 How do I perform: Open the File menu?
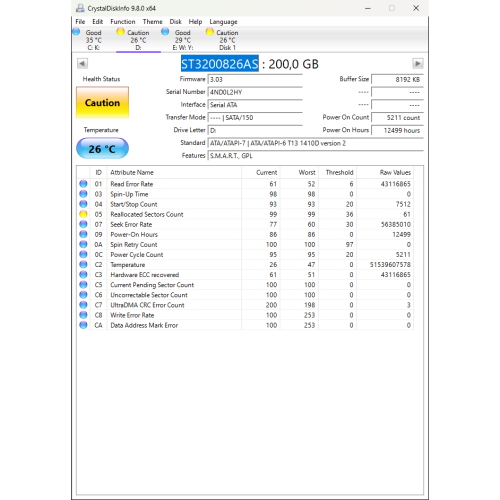(80, 22)
